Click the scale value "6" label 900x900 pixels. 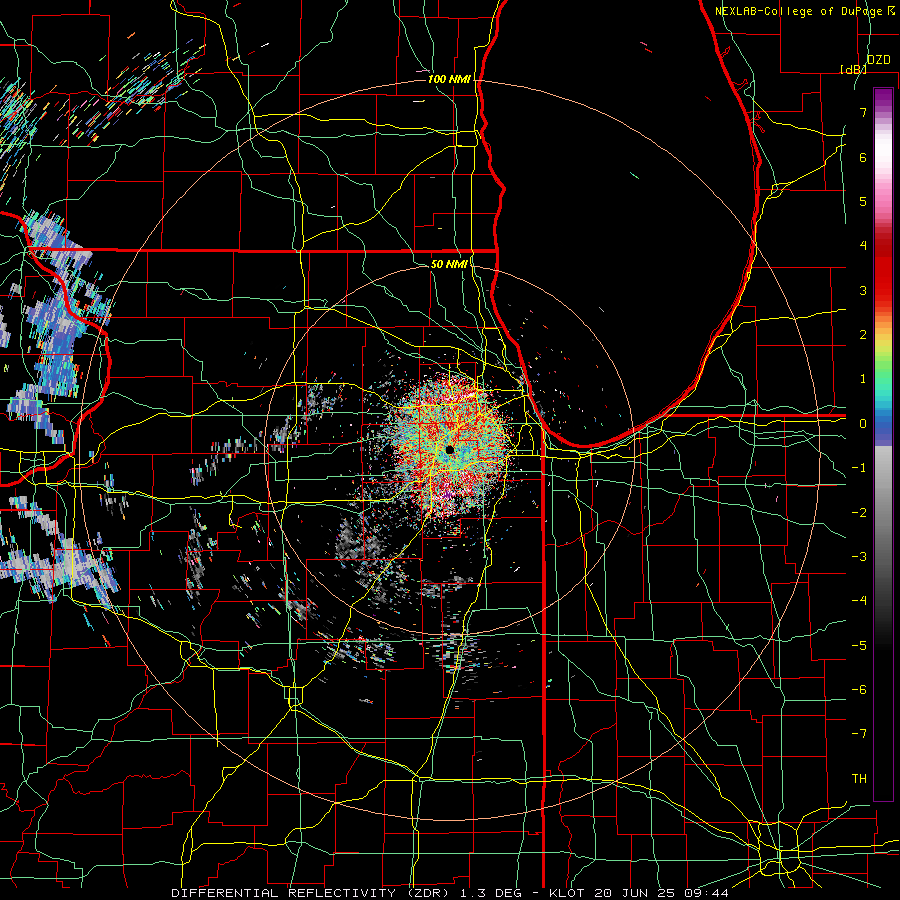click(x=863, y=157)
